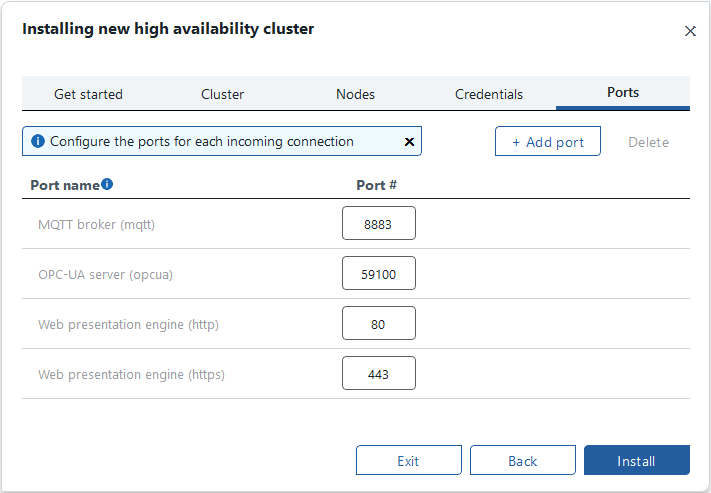Click the Port name column header
This screenshot has width=711, height=493.
point(65,185)
